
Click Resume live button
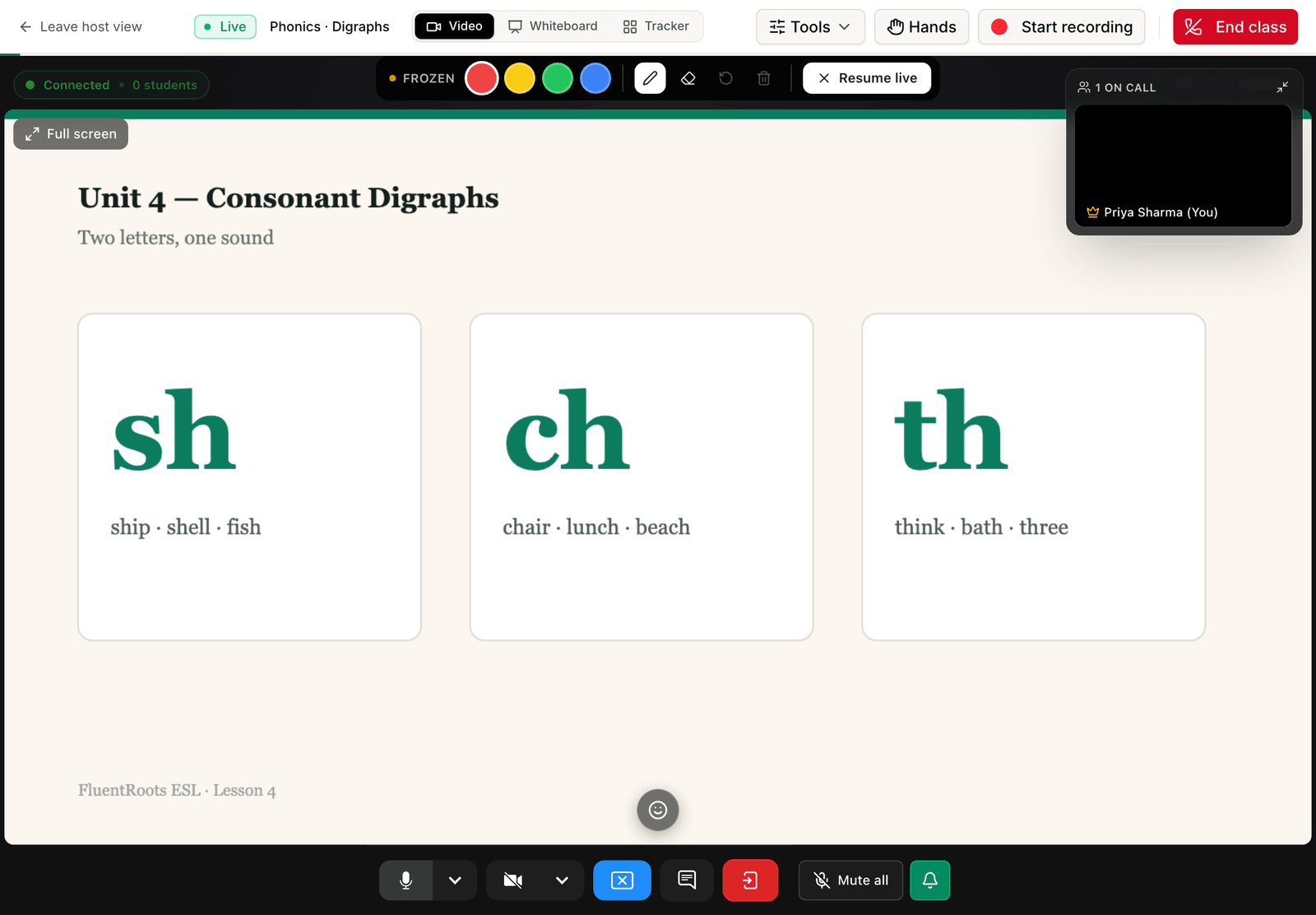click(867, 78)
